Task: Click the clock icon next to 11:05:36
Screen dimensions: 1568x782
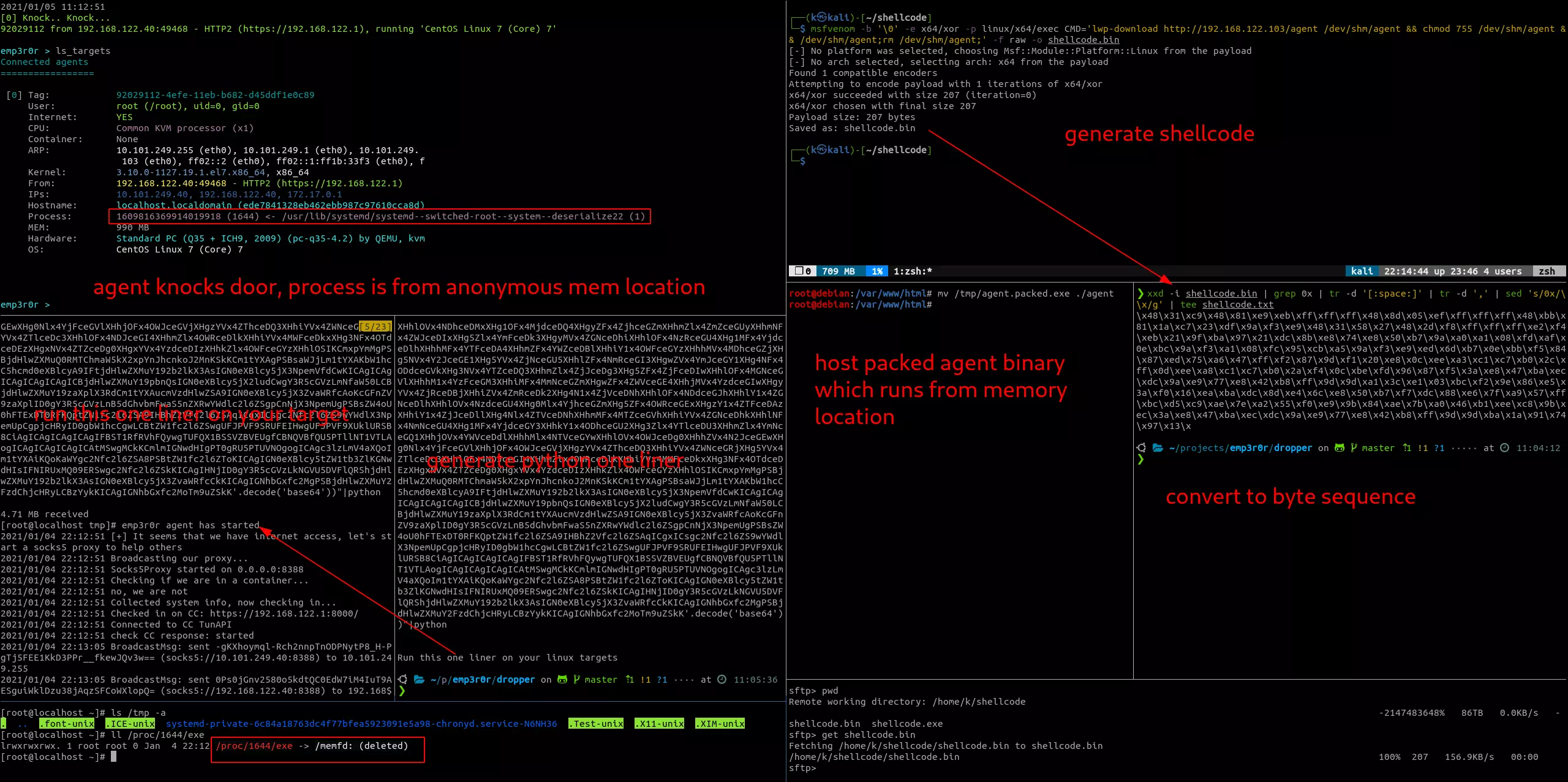Action: [x=722, y=680]
